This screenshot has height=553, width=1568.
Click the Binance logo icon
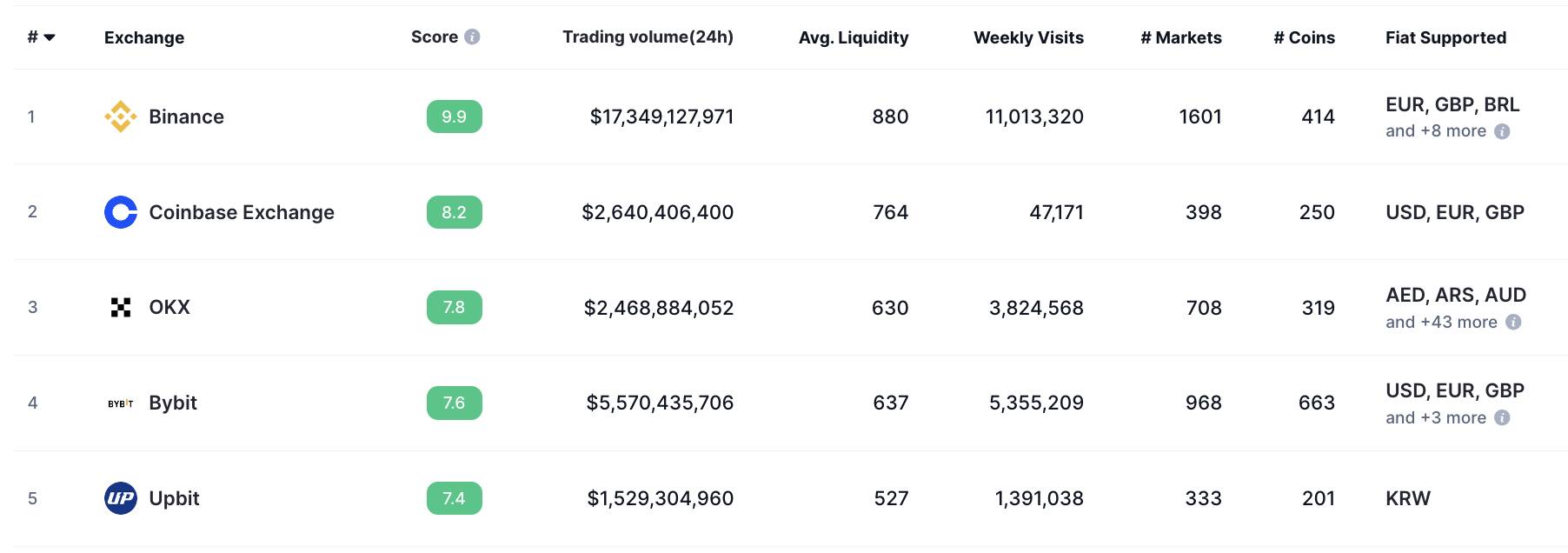pos(121,117)
